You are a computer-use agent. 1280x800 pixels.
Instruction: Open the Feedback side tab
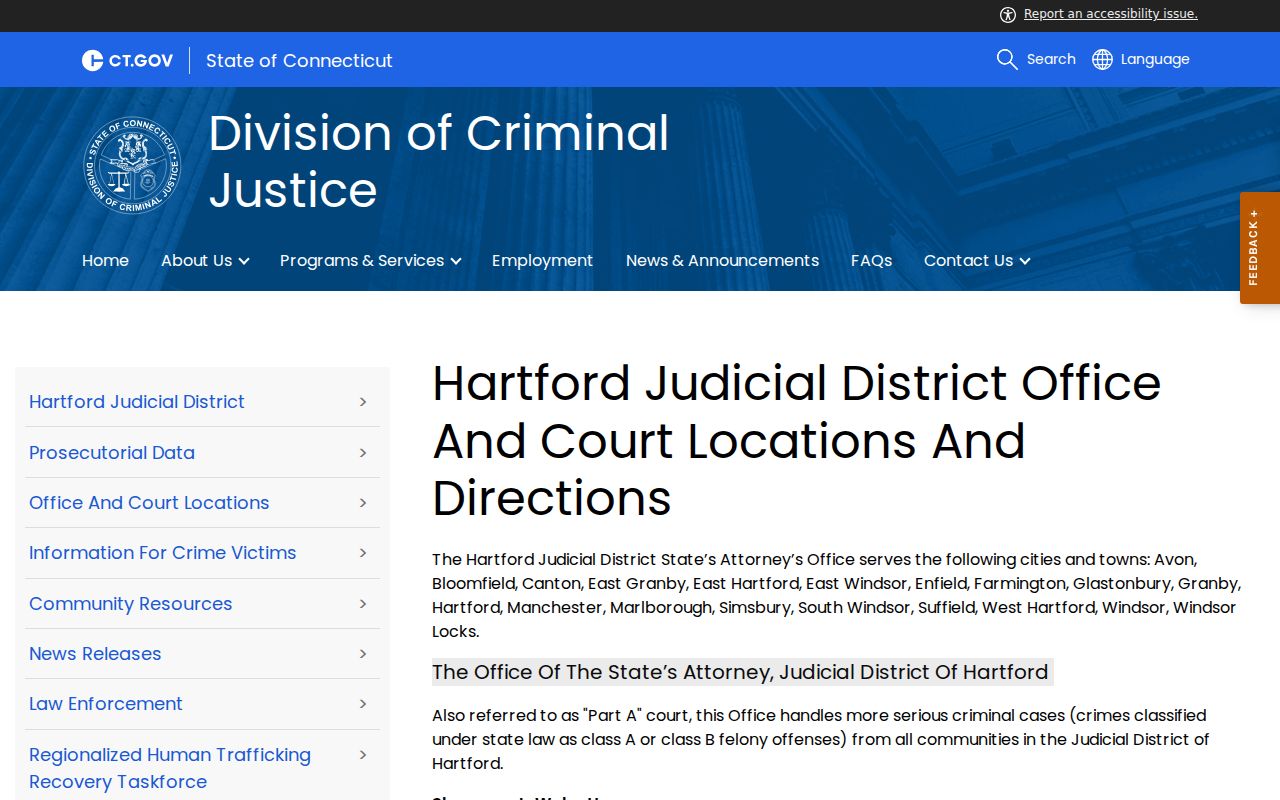(1260, 248)
